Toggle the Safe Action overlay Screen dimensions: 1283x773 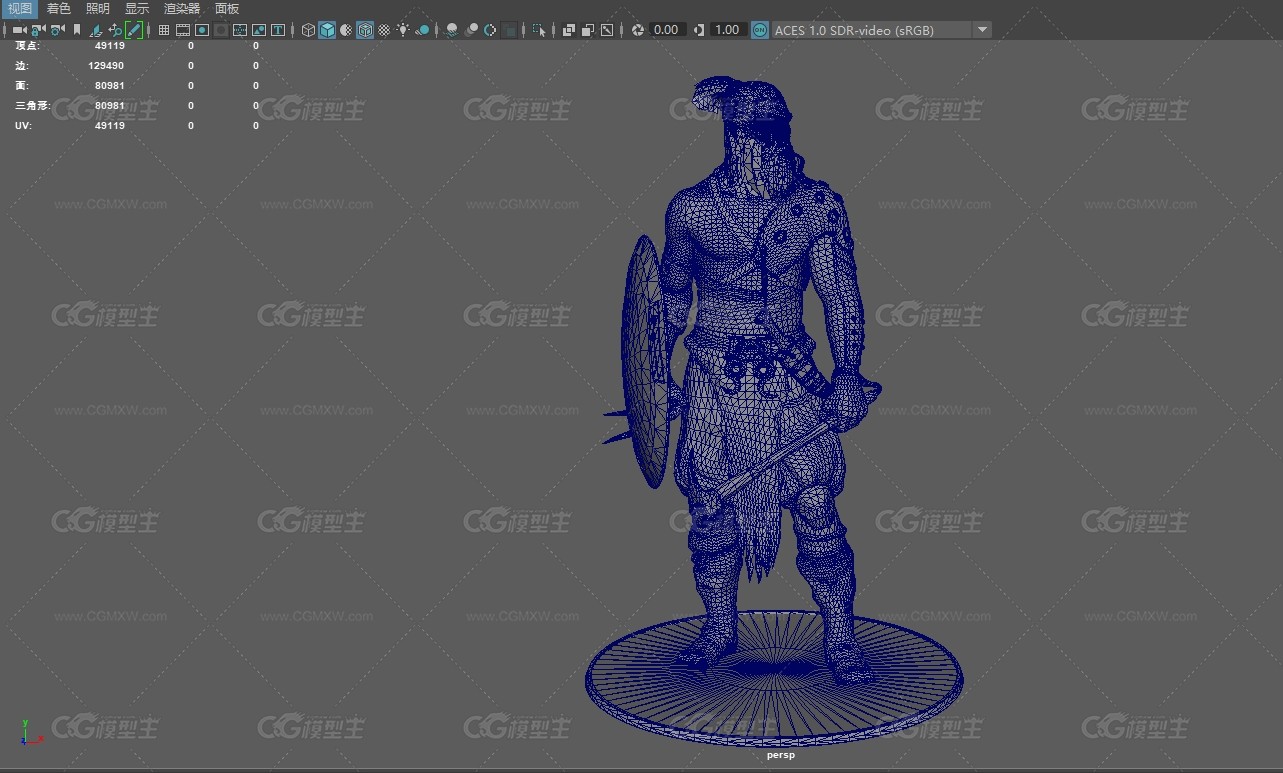pos(259,30)
